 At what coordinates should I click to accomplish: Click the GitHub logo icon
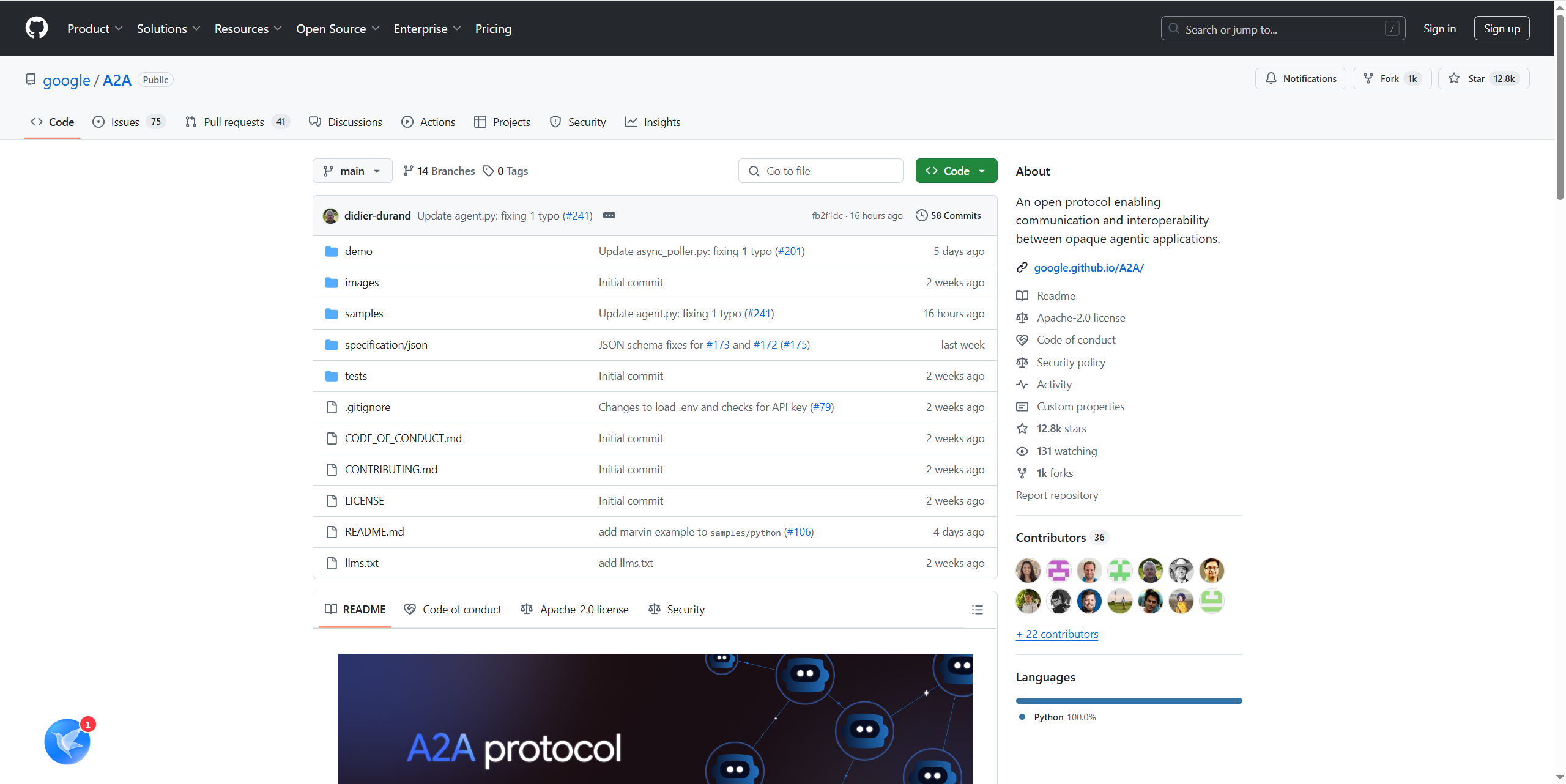[x=37, y=28]
